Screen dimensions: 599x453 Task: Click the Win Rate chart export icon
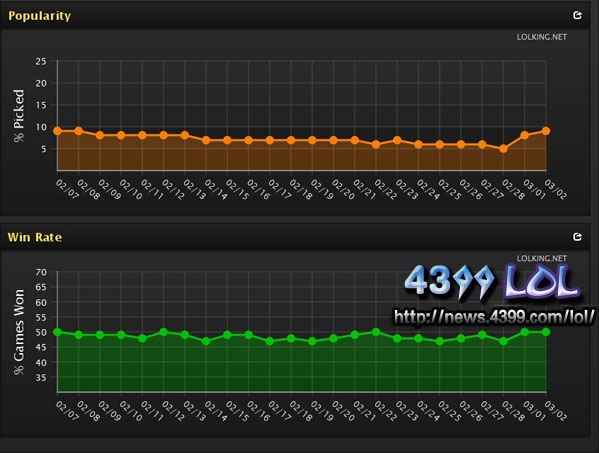[577, 237]
